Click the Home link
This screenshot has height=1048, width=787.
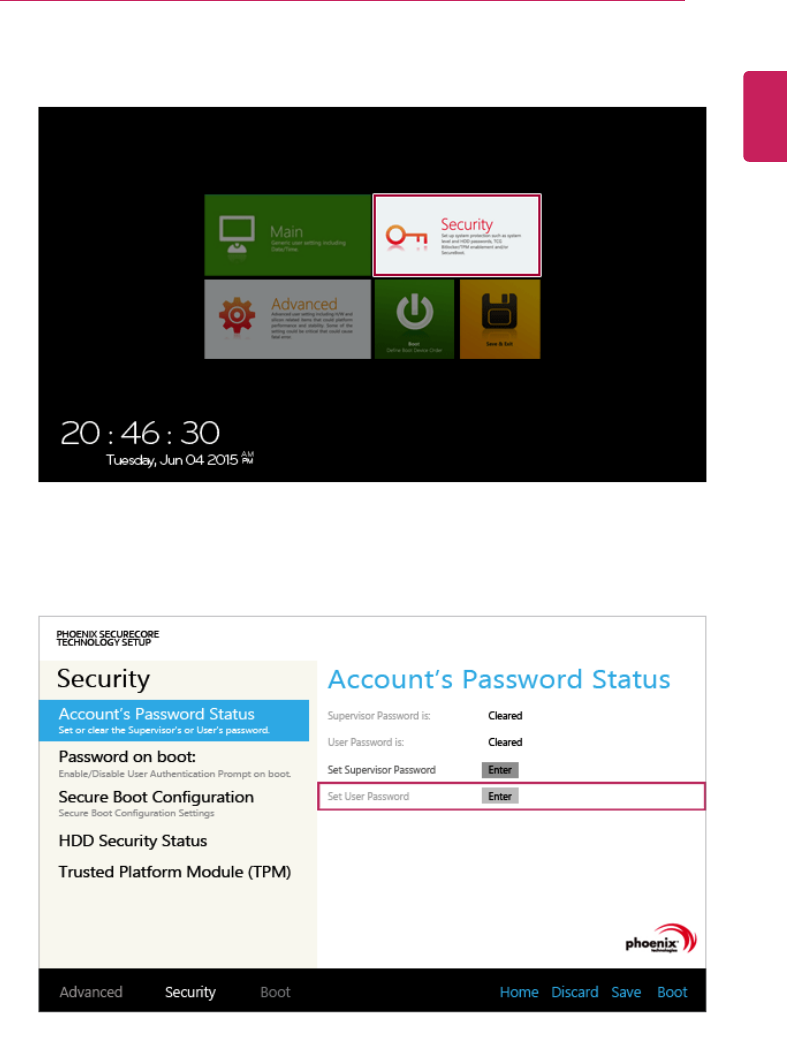pyautogui.click(x=519, y=992)
